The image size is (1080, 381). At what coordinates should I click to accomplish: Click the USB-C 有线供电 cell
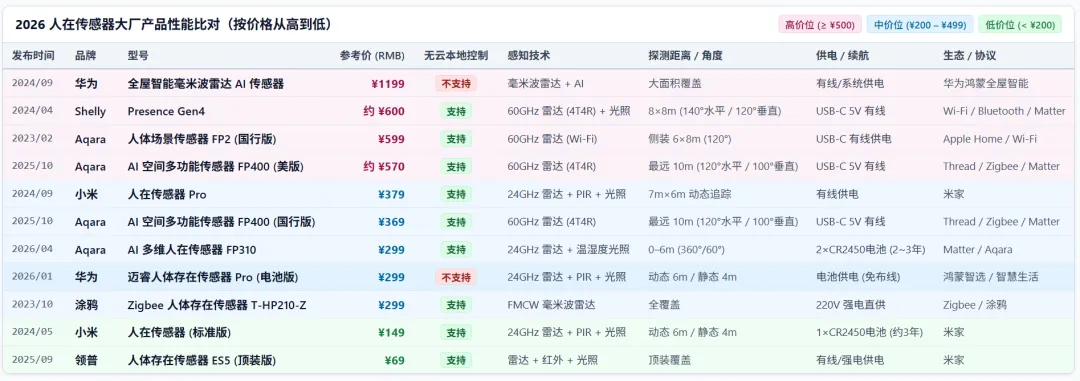(x=853, y=139)
